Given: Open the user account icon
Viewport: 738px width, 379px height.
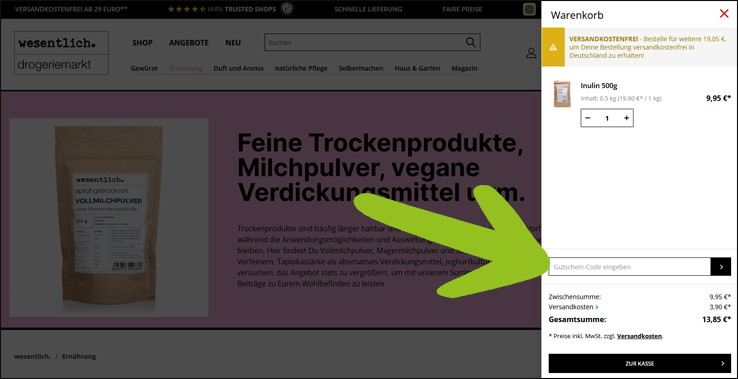Looking at the screenshot, I should [531, 53].
